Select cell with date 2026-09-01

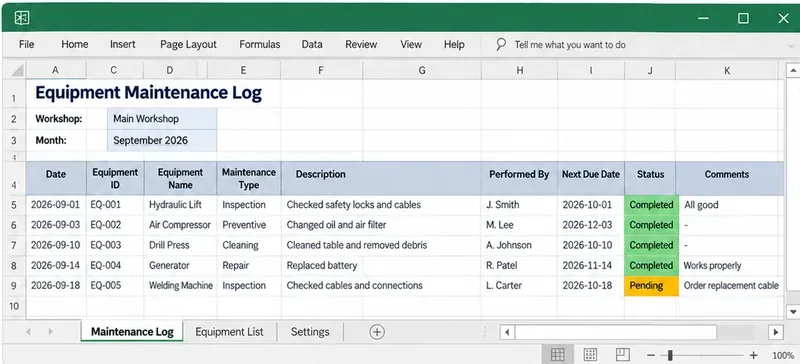click(x=56, y=205)
